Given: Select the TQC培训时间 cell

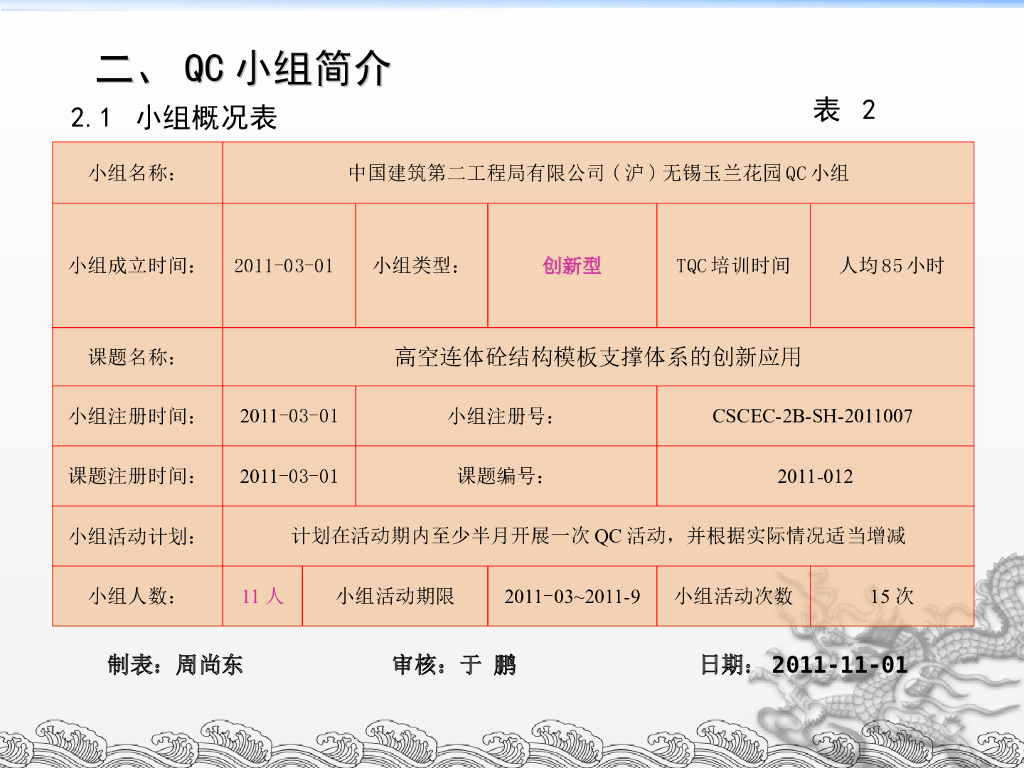Looking at the screenshot, I should point(733,265).
